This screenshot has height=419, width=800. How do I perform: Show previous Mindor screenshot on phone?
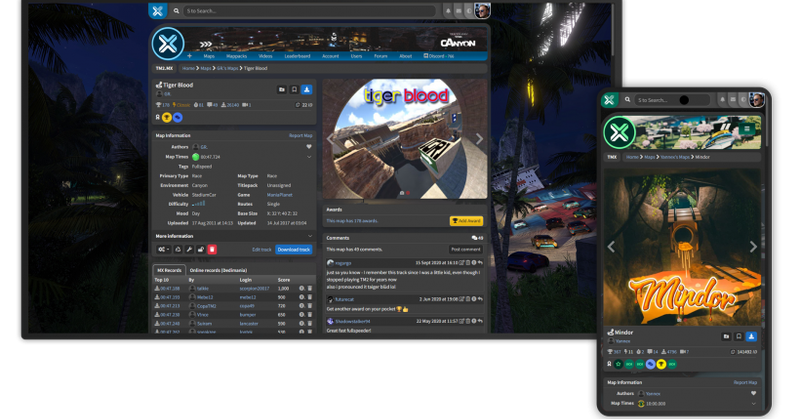(611, 247)
